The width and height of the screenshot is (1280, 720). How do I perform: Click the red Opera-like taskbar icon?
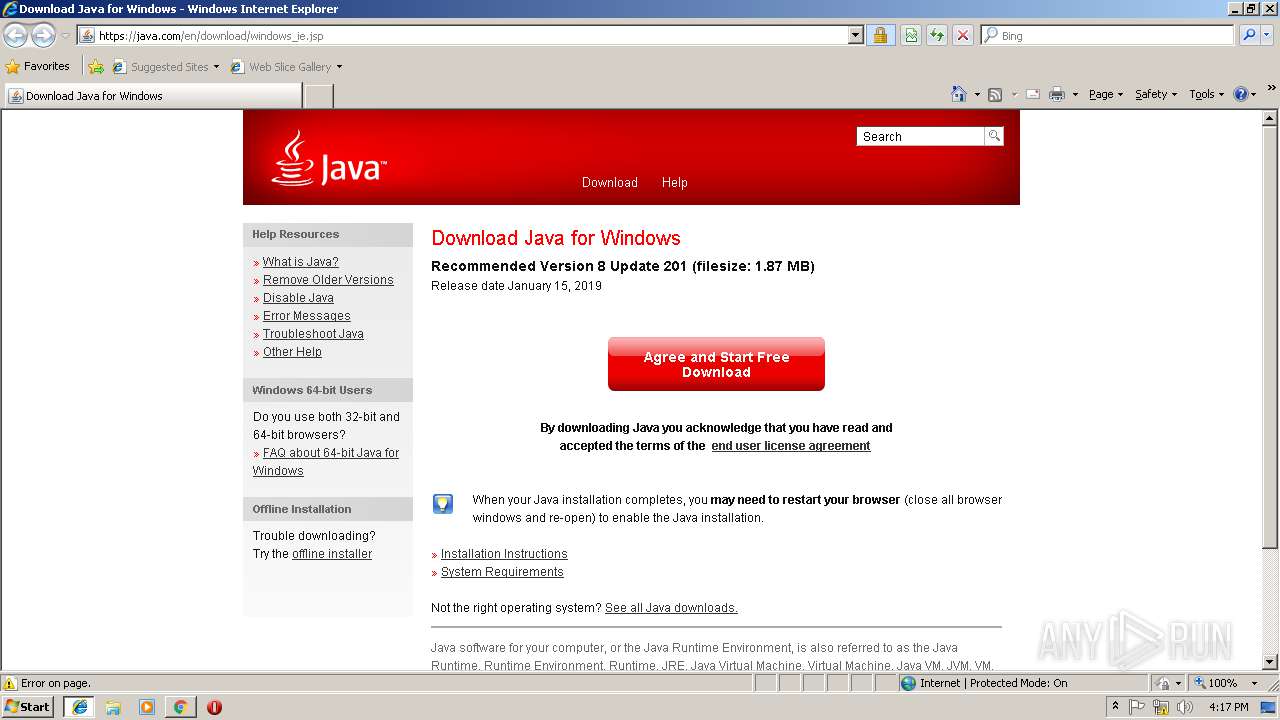[x=214, y=707]
